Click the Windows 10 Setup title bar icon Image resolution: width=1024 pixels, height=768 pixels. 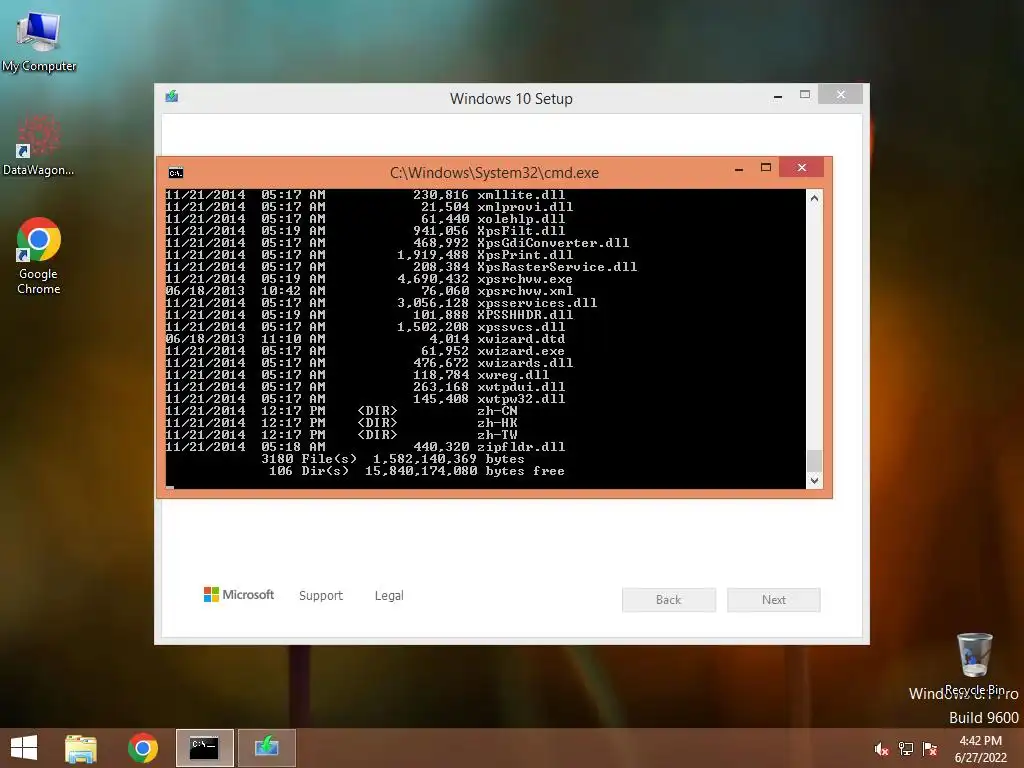pos(172,97)
